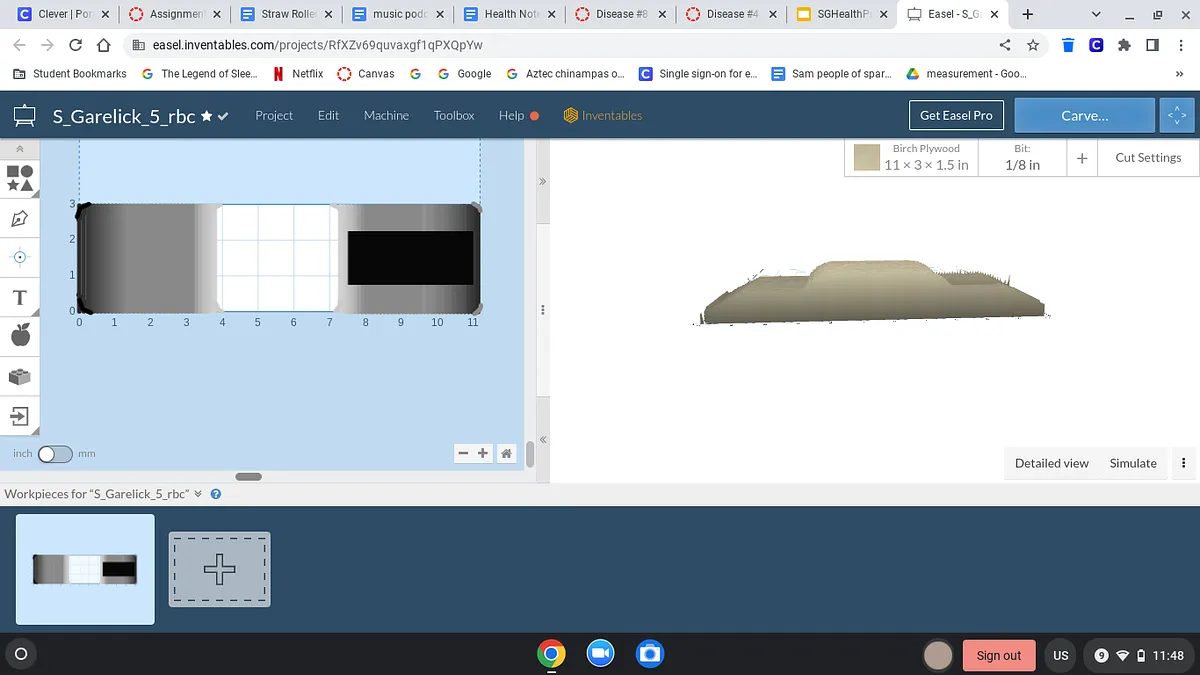Select the Pen drawing tool
Screen dimensions: 1200x675
(20, 218)
